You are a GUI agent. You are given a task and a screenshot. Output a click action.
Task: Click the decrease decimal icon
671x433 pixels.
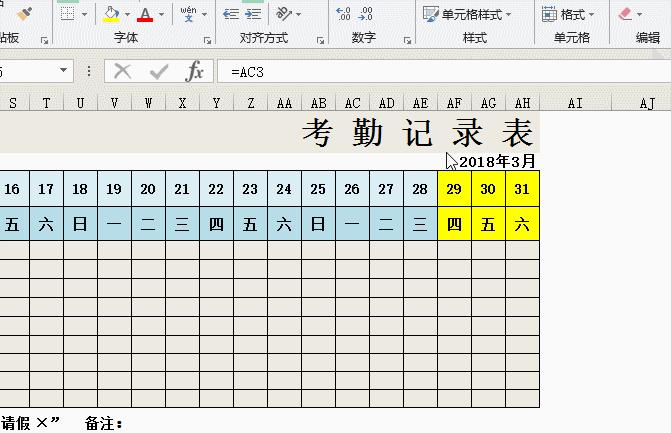tap(365, 14)
